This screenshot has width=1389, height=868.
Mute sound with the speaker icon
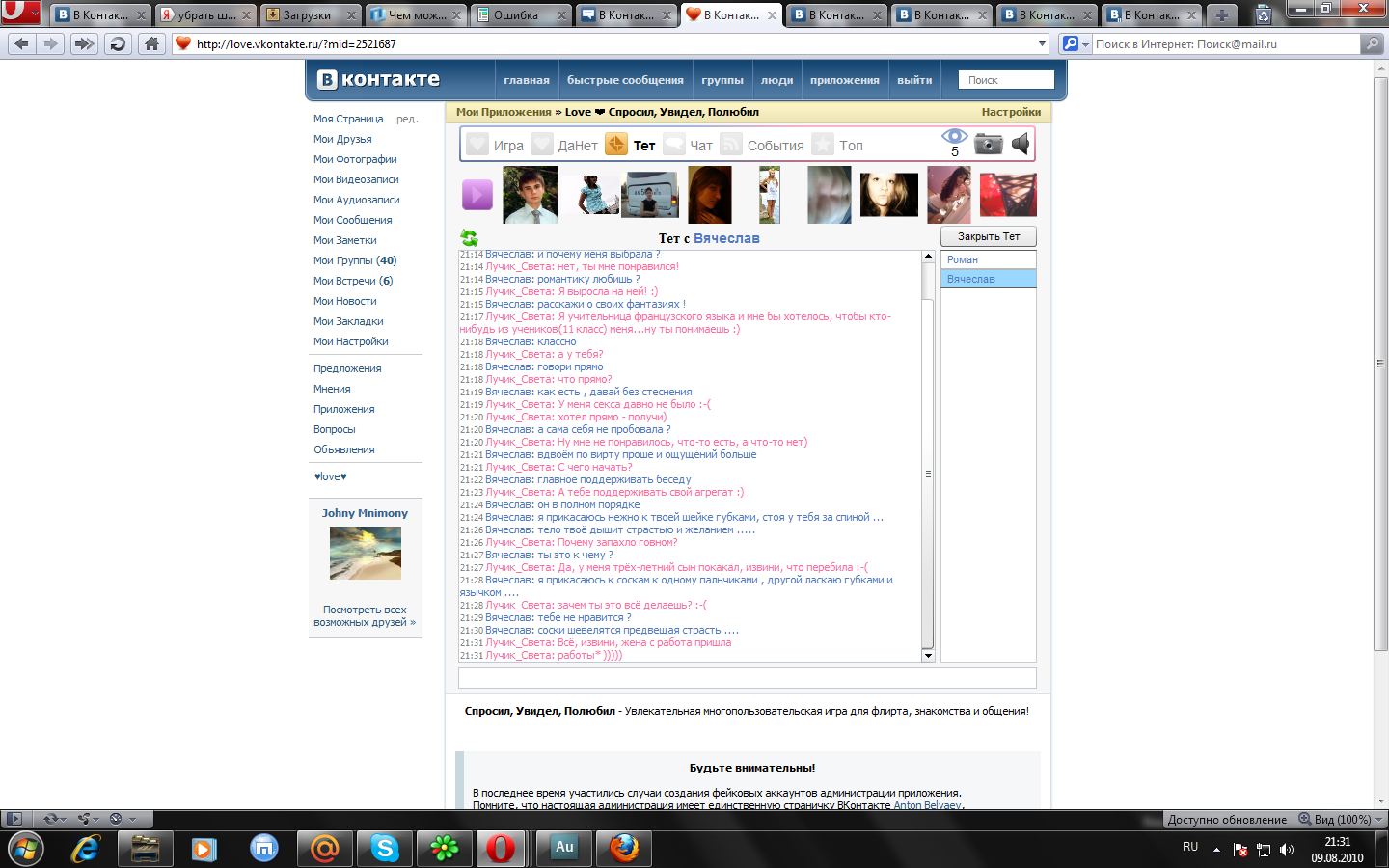coord(1021,145)
